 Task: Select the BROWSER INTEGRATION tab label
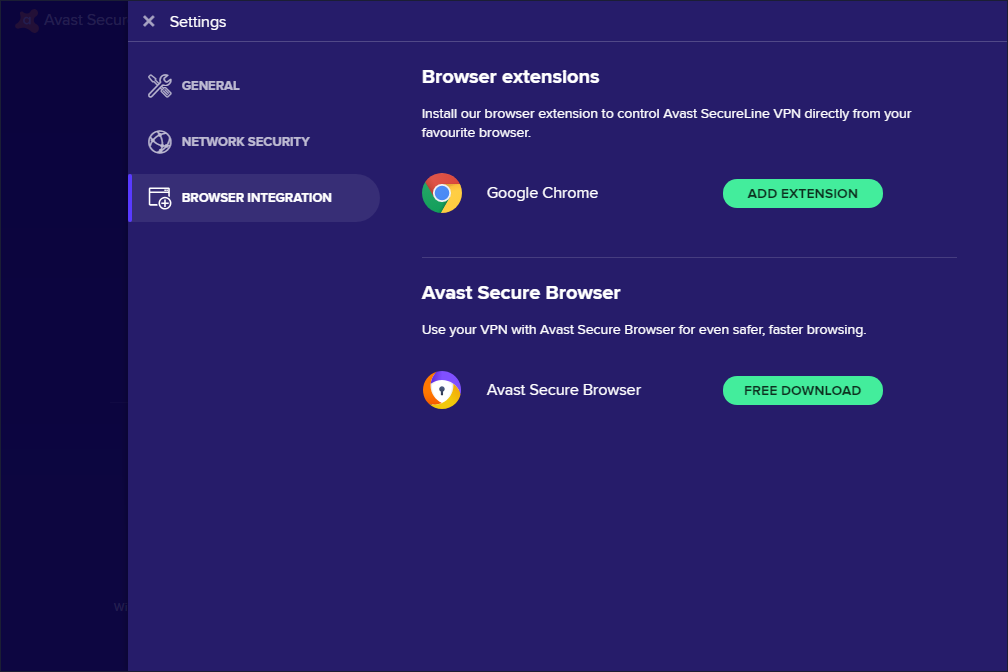pyautogui.click(x=256, y=198)
